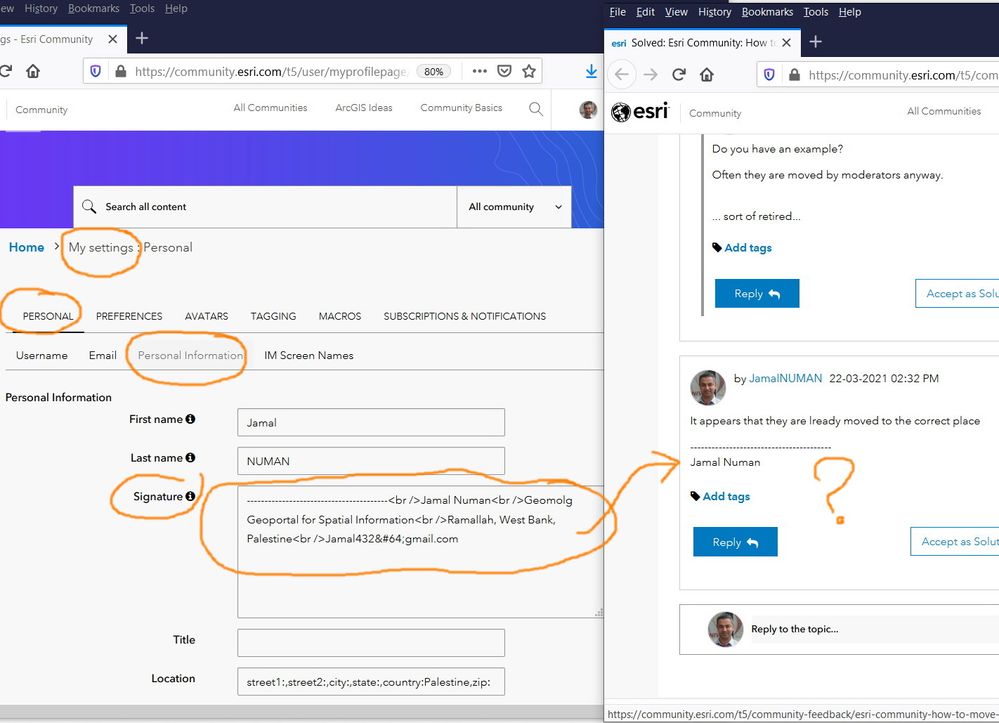Select the Email sub-tab
999x723 pixels.
[x=103, y=355]
